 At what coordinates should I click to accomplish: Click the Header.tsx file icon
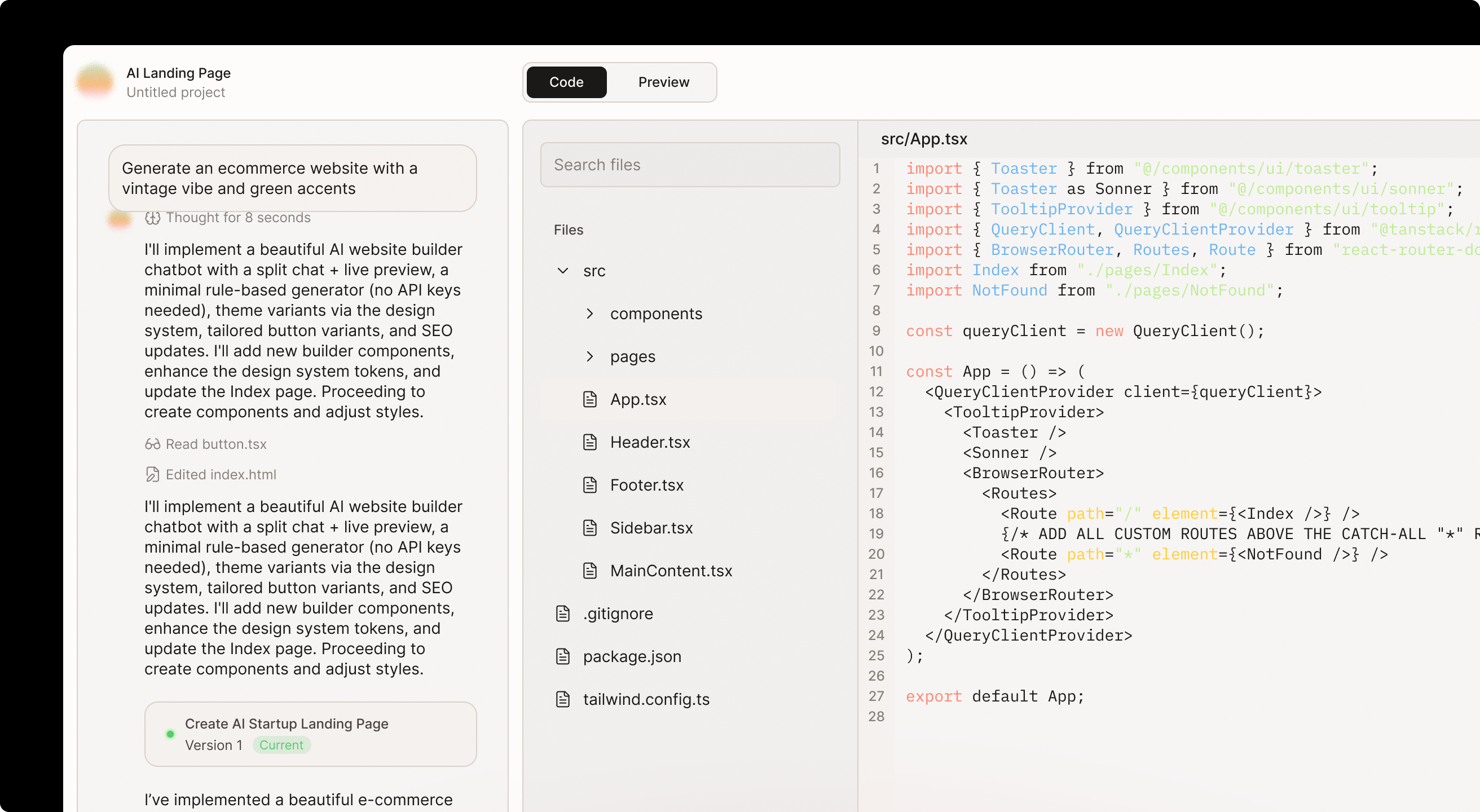pos(589,442)
